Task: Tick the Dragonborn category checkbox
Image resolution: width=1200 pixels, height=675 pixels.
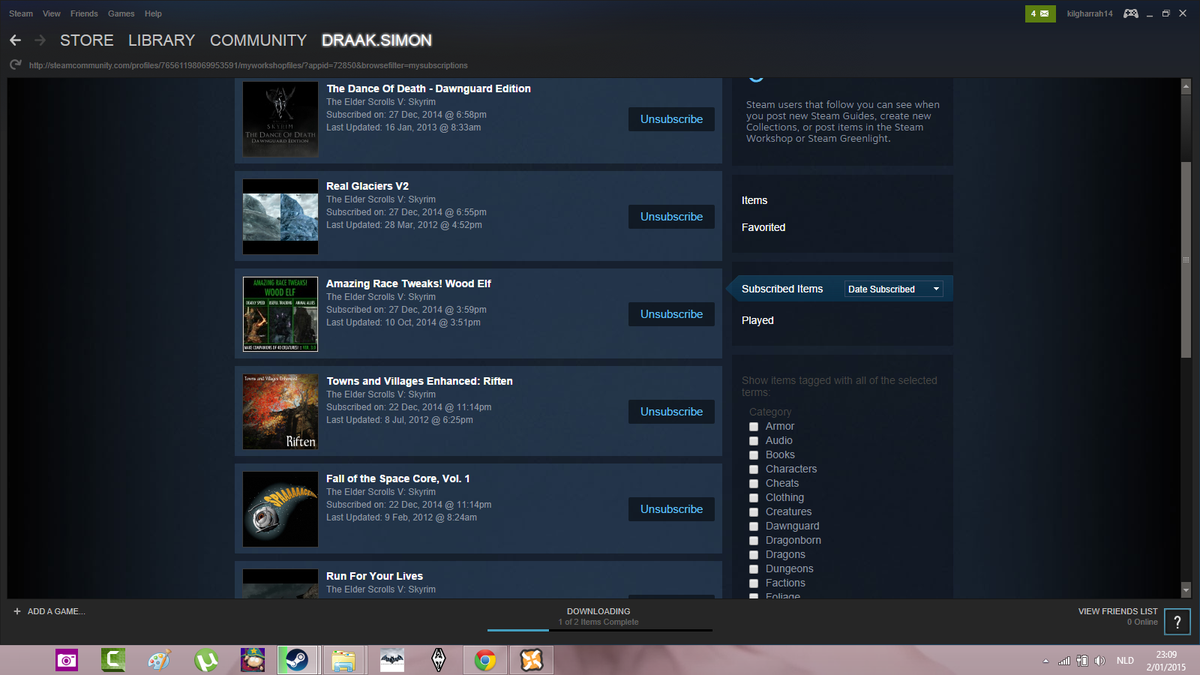Action: pos(754,541)
